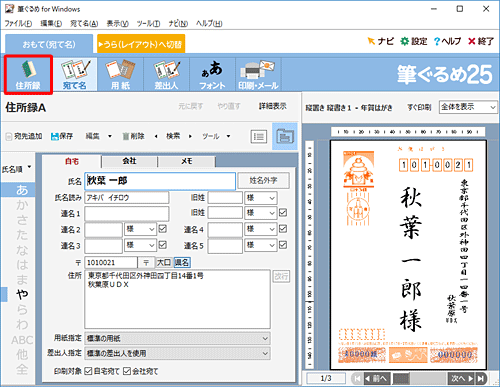The width and height of the screenshot is (500, 387).
Task: Open the 宛て名(A) menu
Action: point(84,24)
